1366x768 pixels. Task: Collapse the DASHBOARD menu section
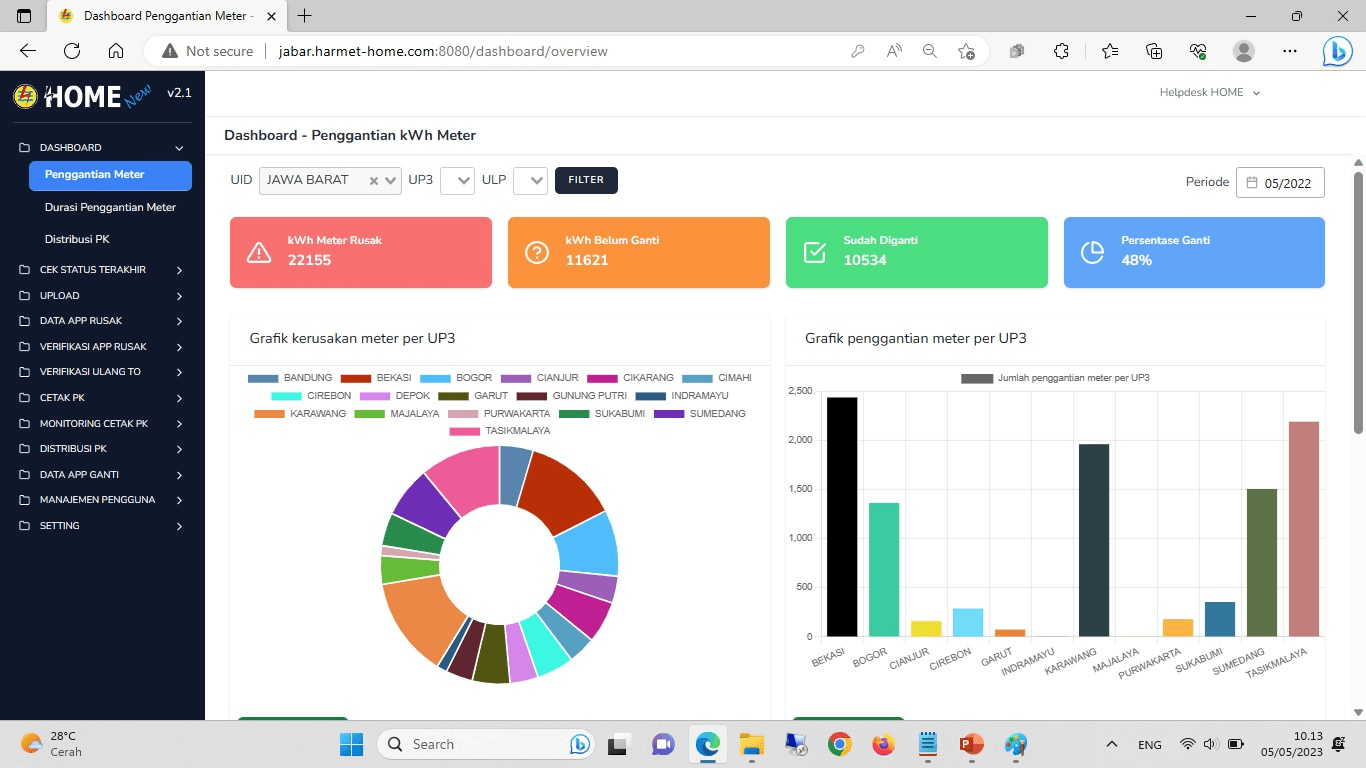pyautogui.click(x=102, y=148)
